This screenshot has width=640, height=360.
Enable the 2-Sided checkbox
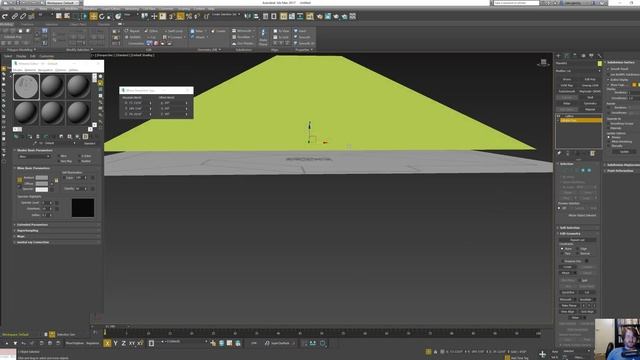pyautogui.click(x=79, y=156)
